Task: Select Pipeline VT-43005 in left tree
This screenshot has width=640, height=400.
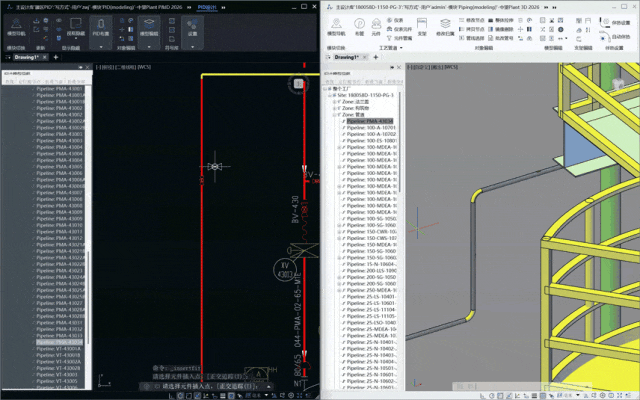Action: point(57,381)
